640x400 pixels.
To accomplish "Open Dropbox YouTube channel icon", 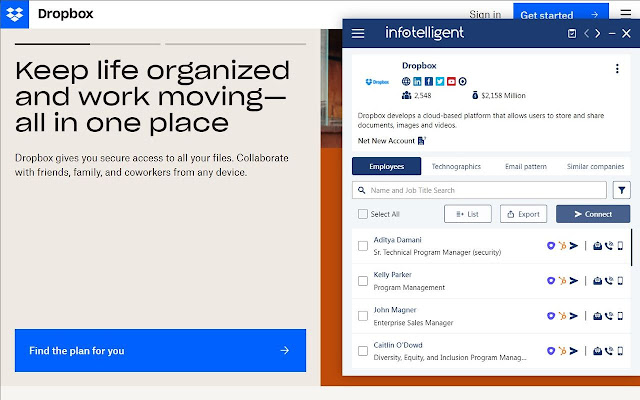I will 451,81.
